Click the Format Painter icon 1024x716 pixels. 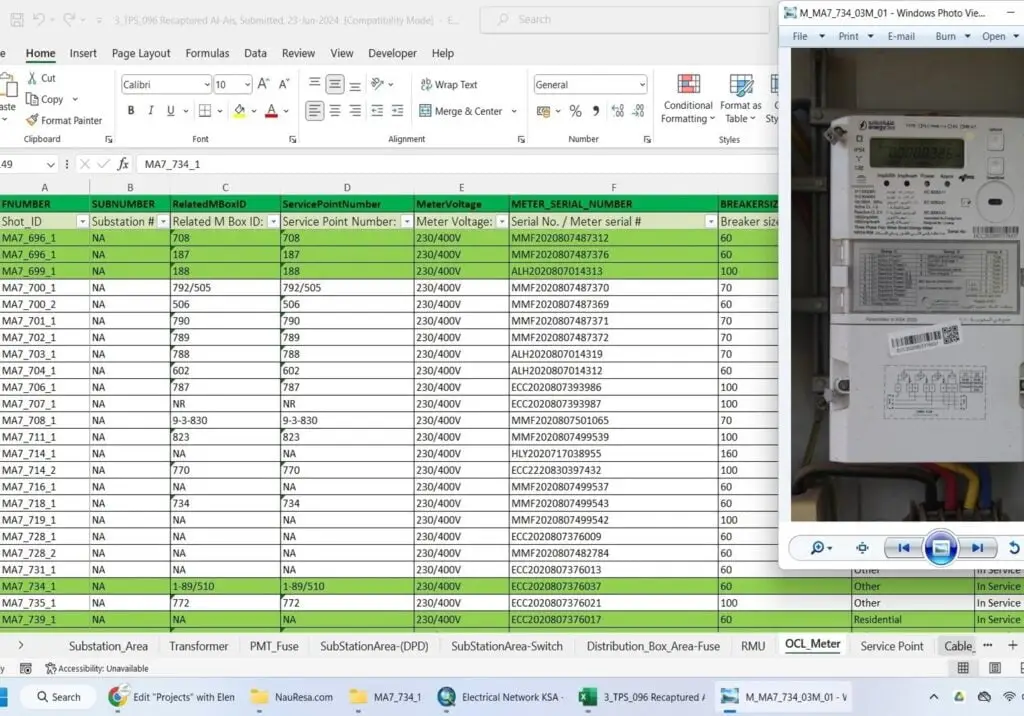point(33,120)
